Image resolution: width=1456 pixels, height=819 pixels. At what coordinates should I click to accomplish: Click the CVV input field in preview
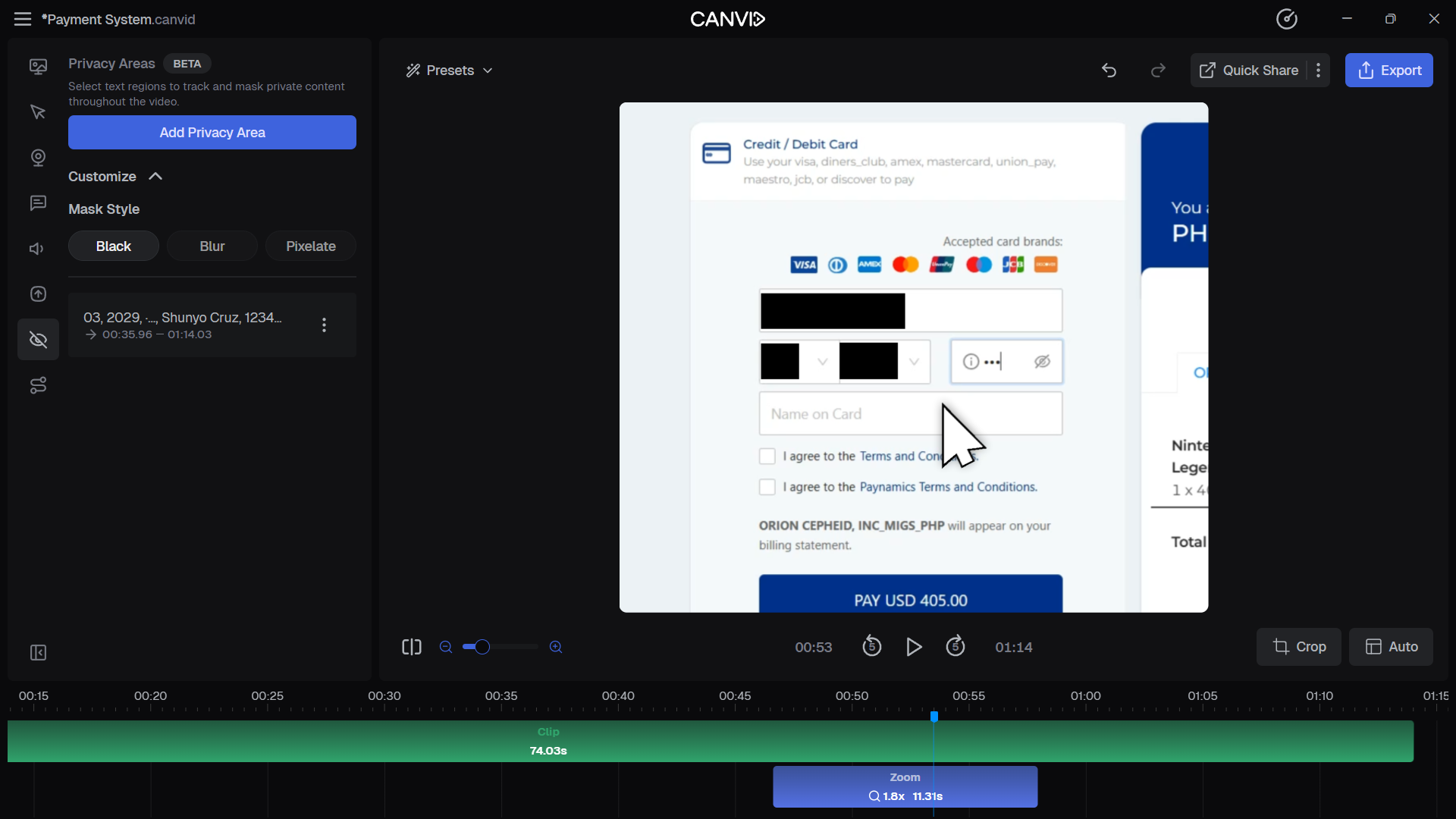(x=1006, y=362)
